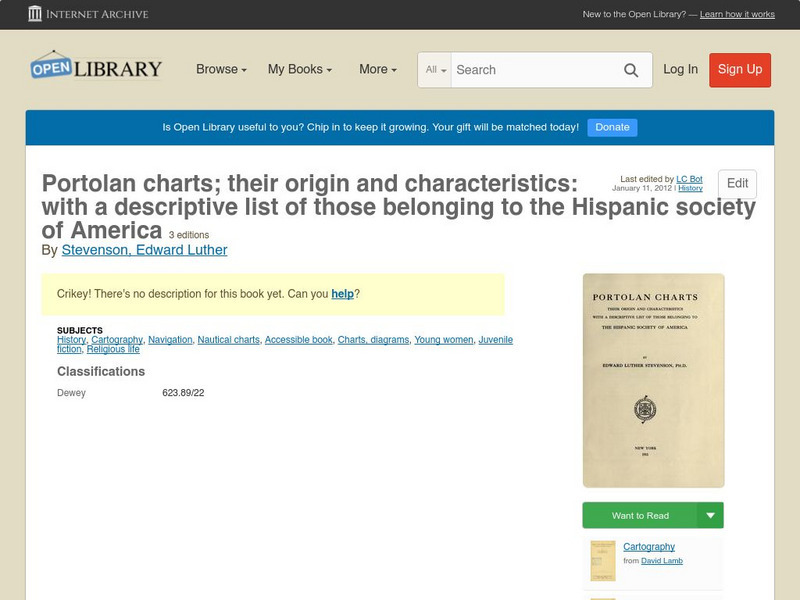
Task: Click the magnifying glass search icon
Action: pos(631,70)
